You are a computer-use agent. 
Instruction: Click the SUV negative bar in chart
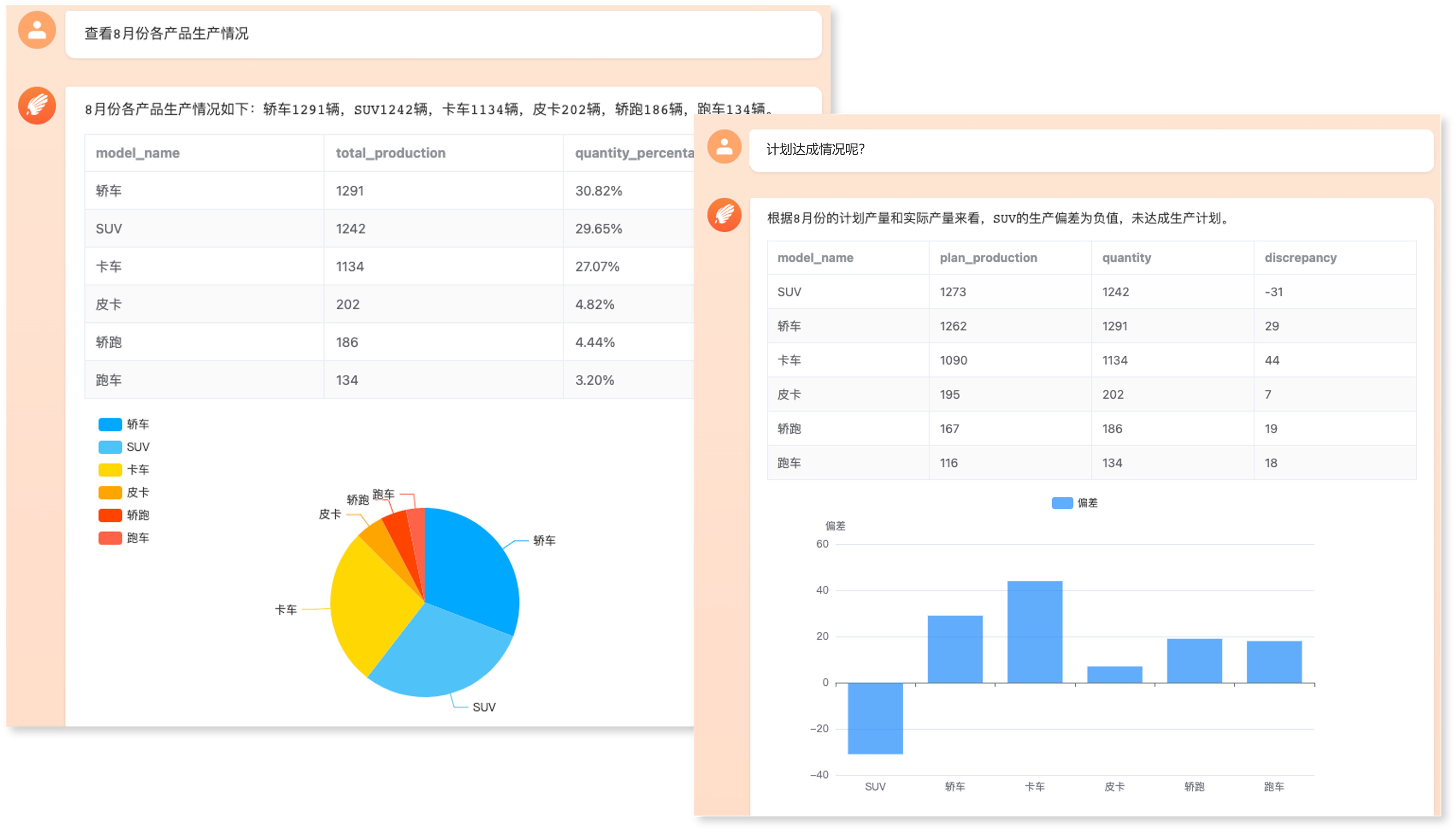tap(875, 718)
